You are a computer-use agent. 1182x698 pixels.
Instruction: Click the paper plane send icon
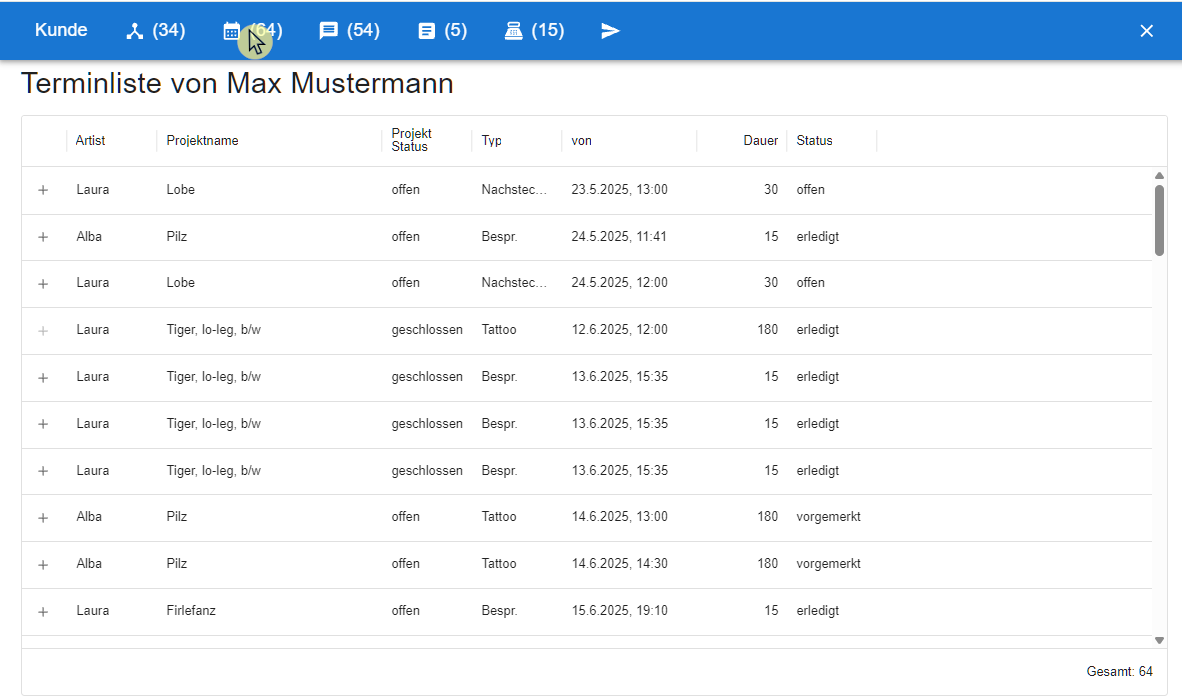(x=610, y=31)
